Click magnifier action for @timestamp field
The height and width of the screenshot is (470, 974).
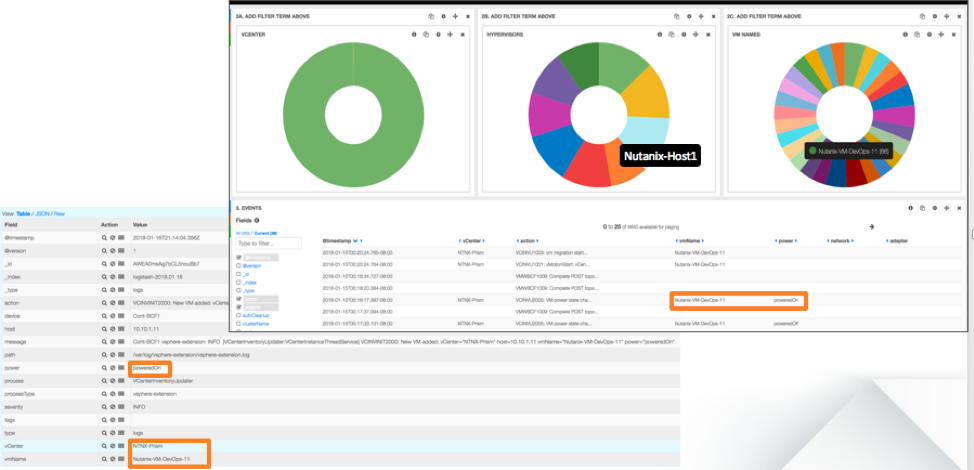(x=104, y=238)
